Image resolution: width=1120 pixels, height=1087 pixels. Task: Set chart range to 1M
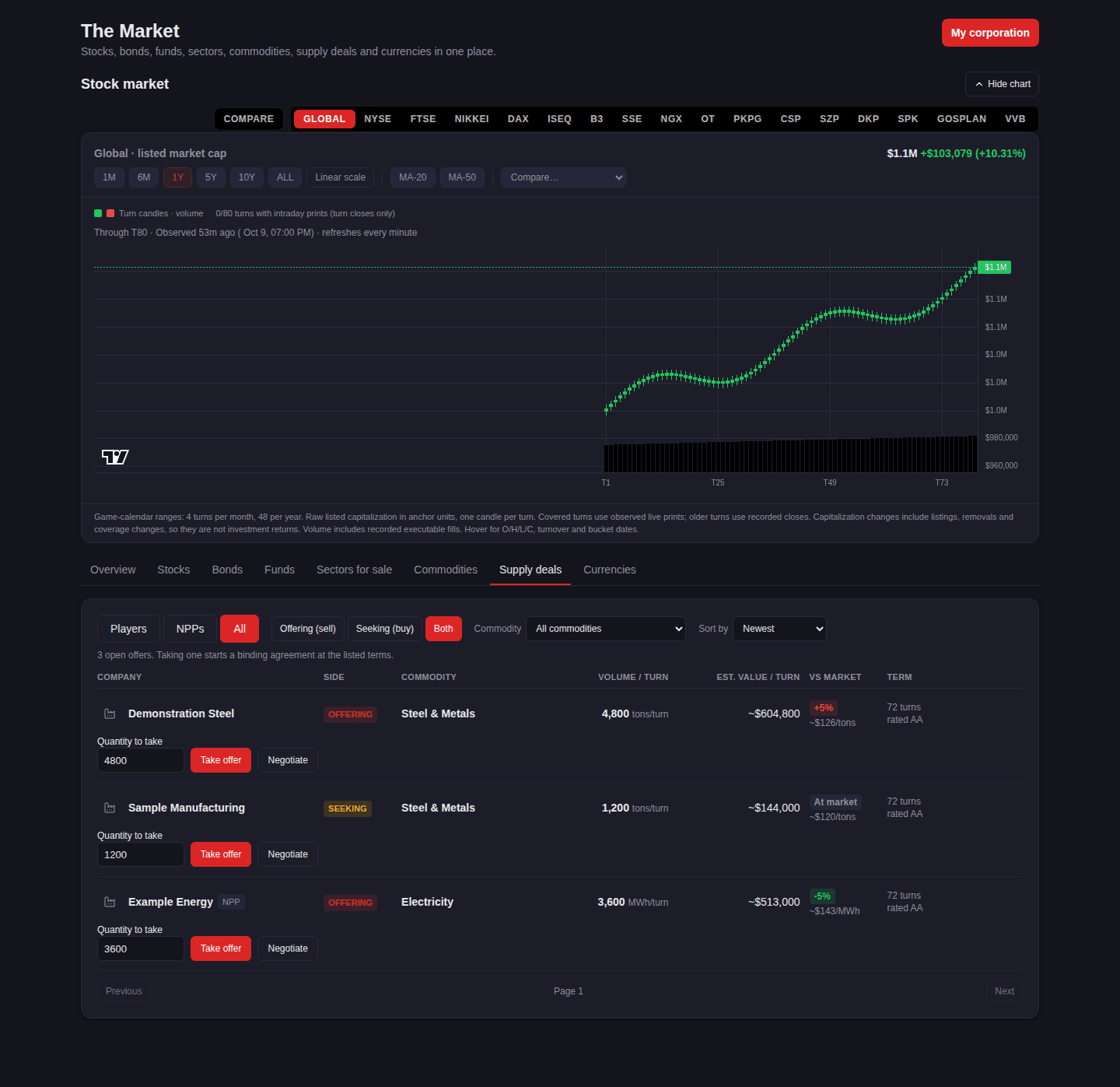(109, 177)
